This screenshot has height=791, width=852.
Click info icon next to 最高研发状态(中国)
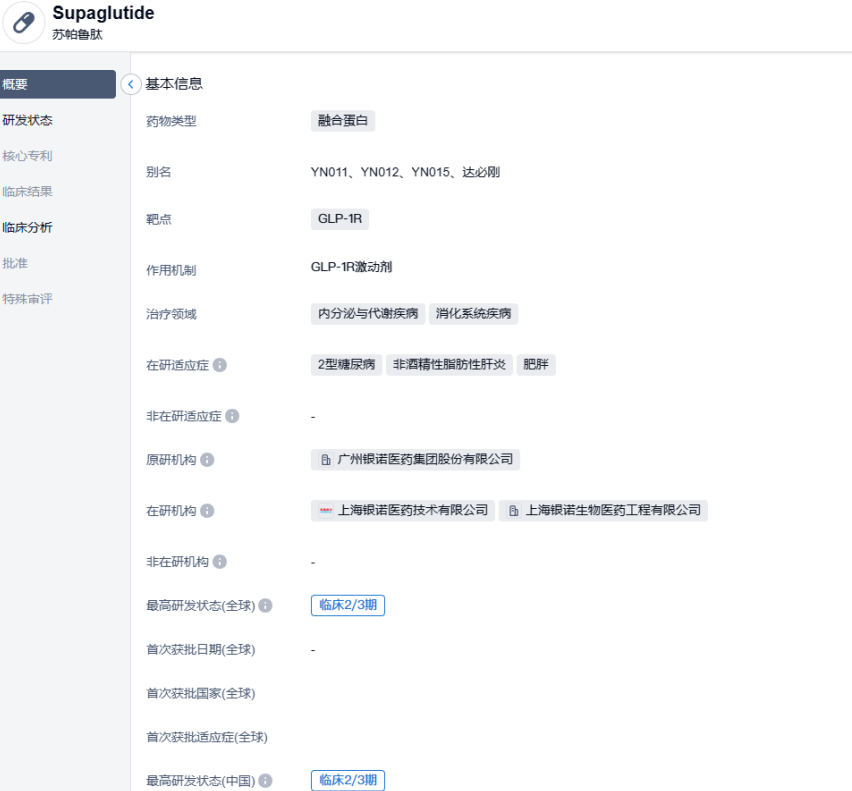click(265, 781)
